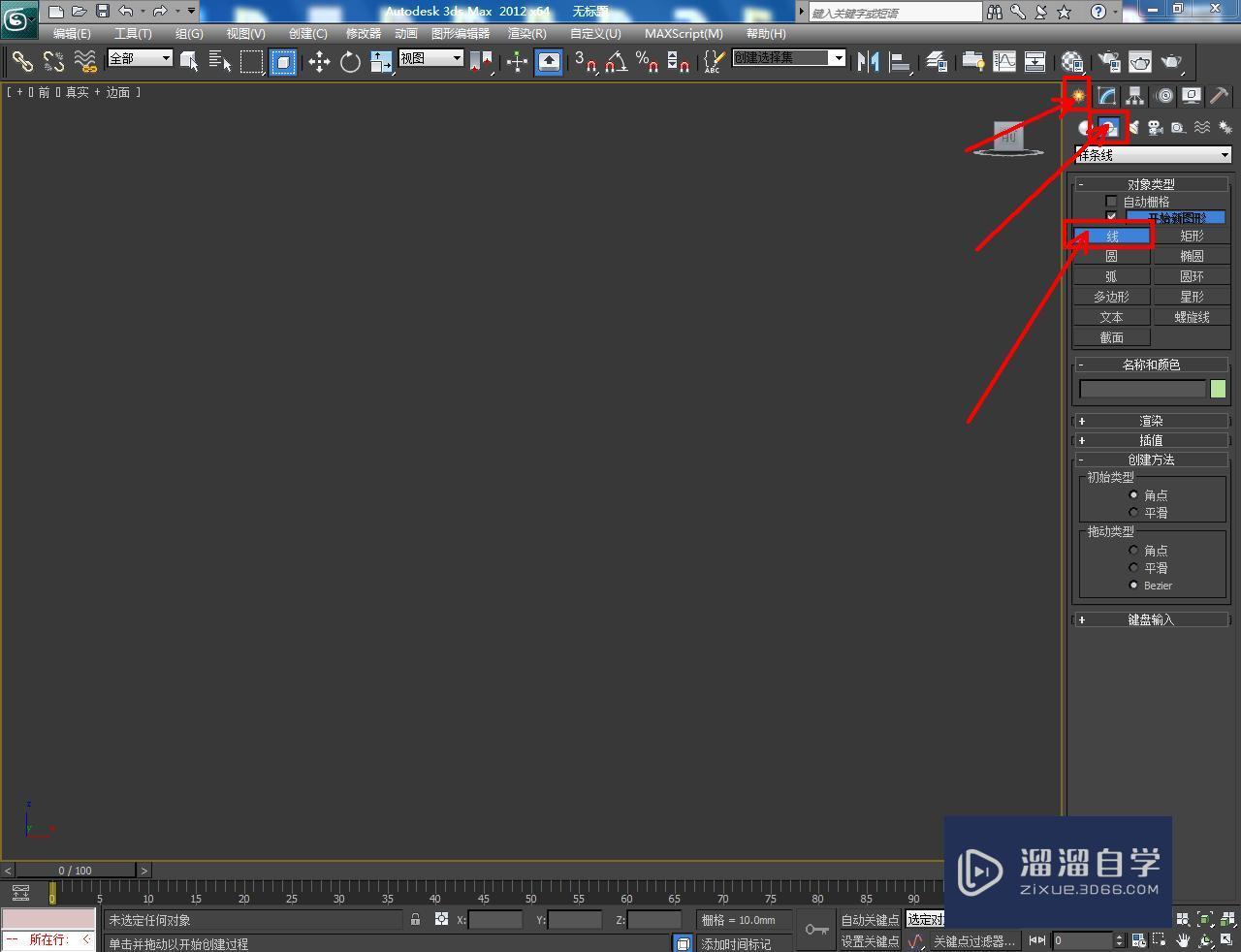The height and width of the screenshot is (952, 1241).
Task: Collapse the 创建方法 rollout
Action: click(1152, 460)
